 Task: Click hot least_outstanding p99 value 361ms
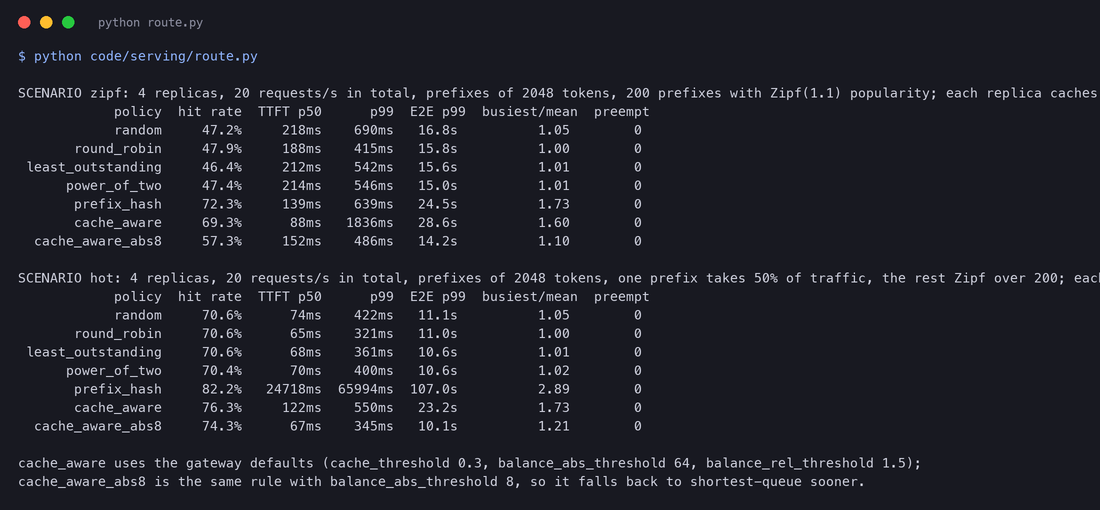coord(374,352)
